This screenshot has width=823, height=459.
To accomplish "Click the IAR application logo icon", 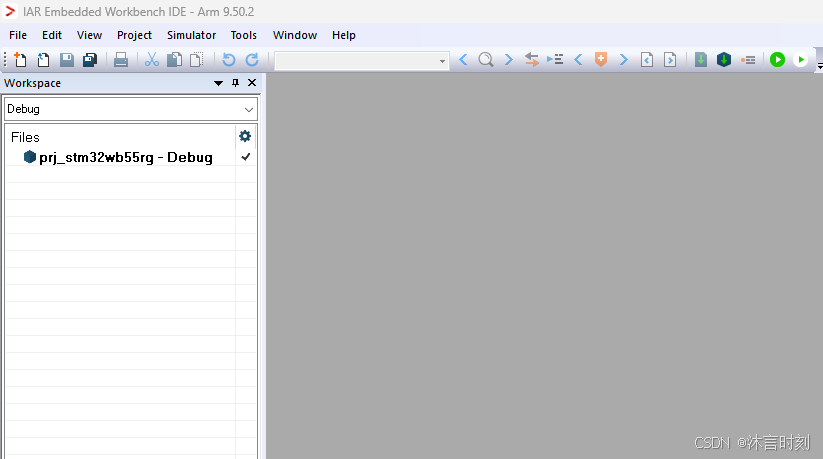I will (x=10, y=11).
